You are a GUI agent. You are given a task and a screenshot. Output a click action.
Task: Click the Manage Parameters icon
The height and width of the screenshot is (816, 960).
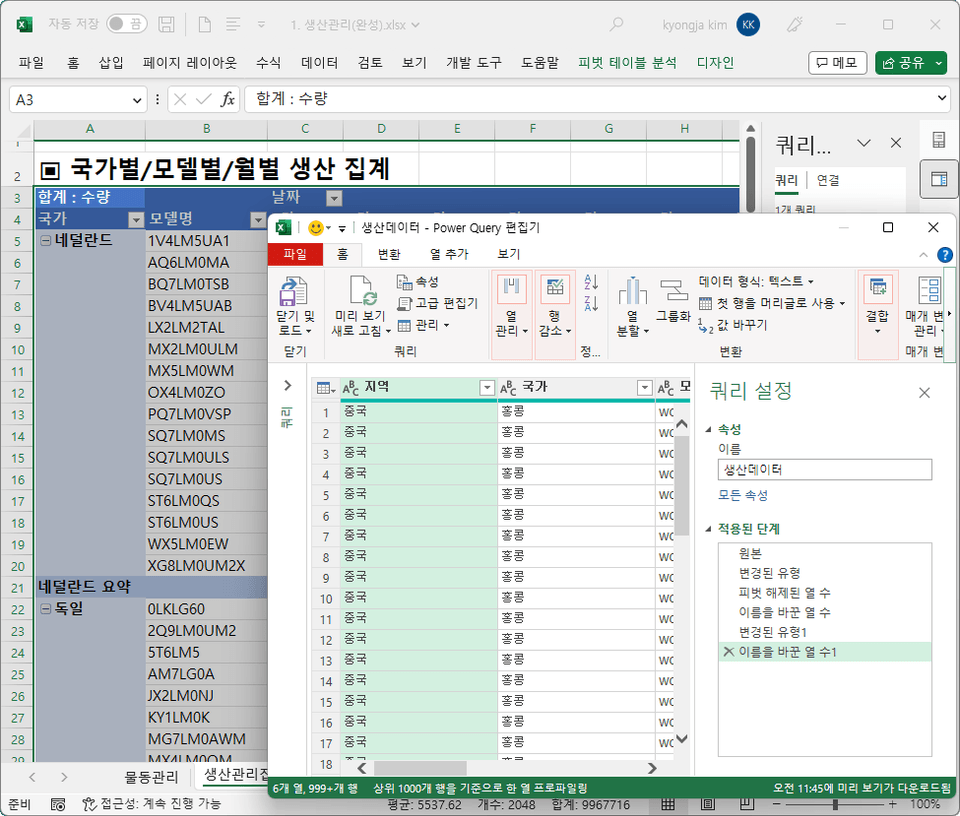(929, 290)
